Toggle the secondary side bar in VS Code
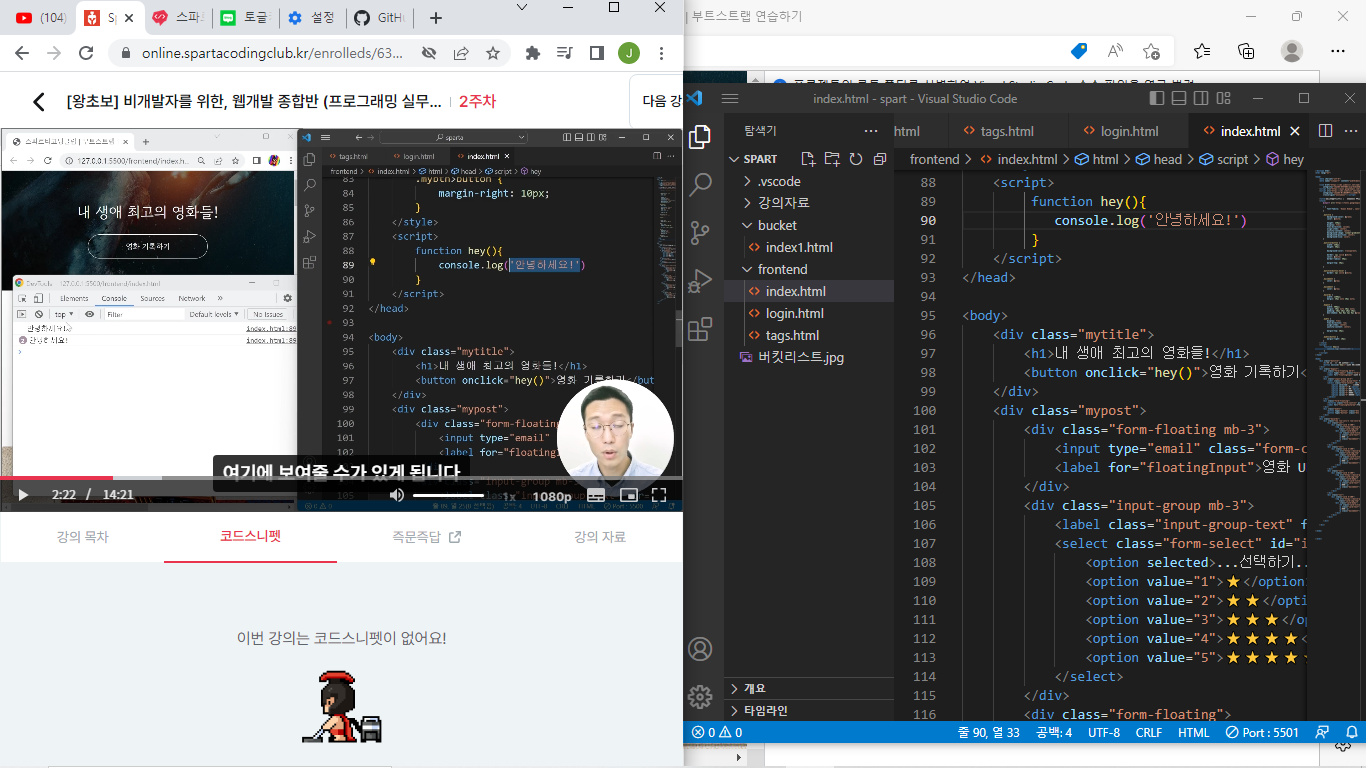This screenshot has width=1366, height=768. tap(1200, 98)
